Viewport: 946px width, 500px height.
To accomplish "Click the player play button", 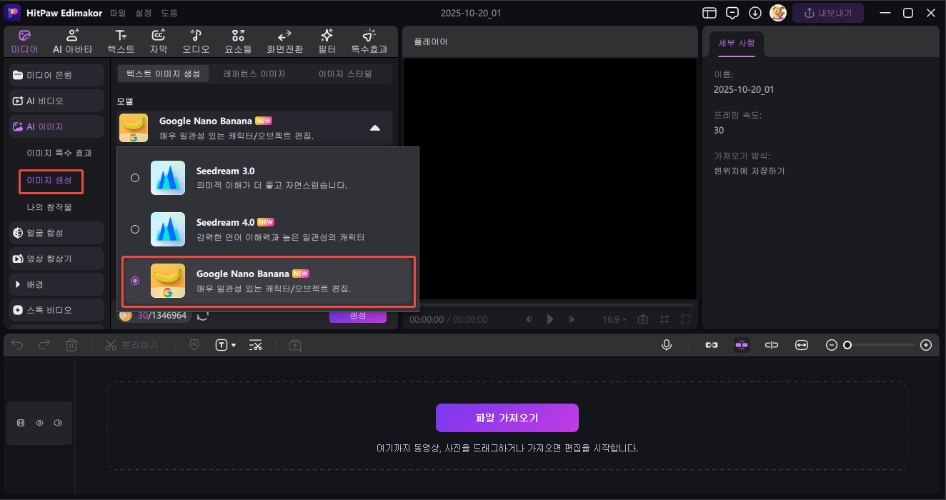I will [x=550, y=320].
